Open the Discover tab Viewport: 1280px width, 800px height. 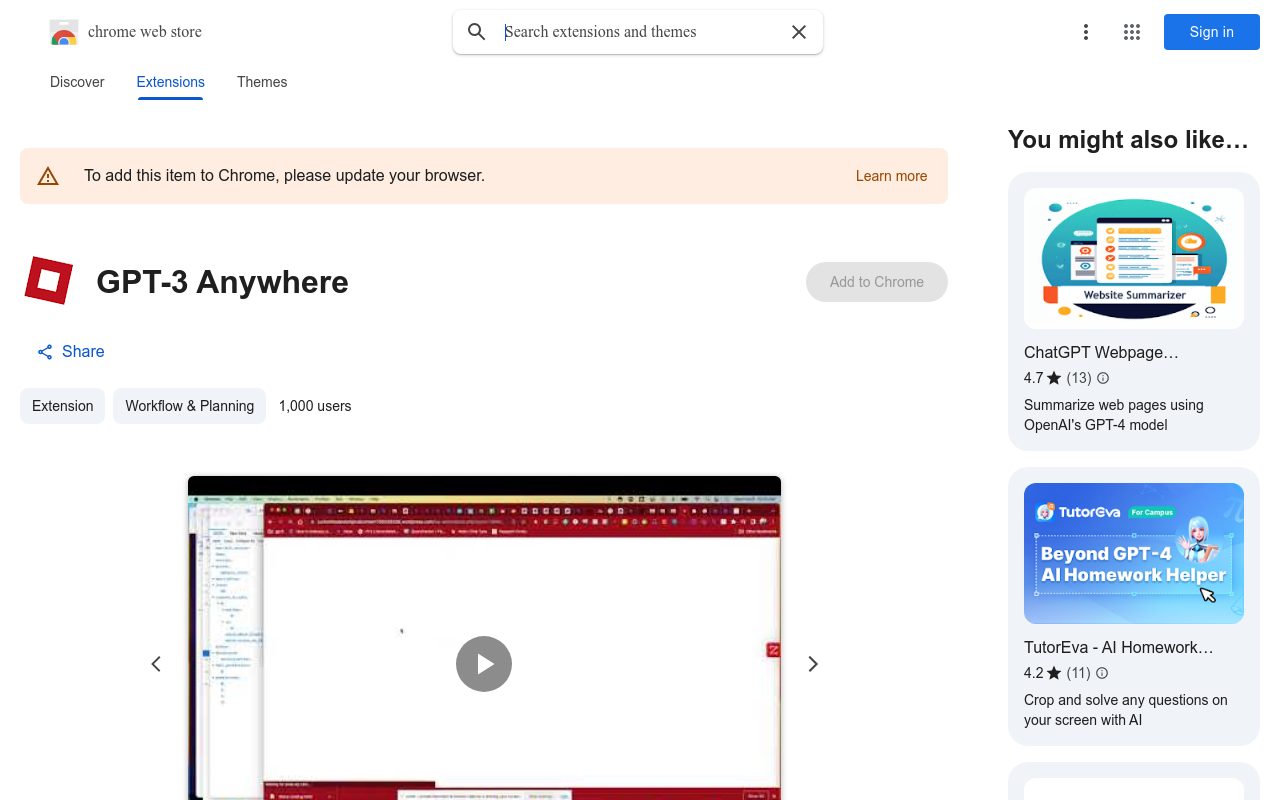tap(77, 82)
